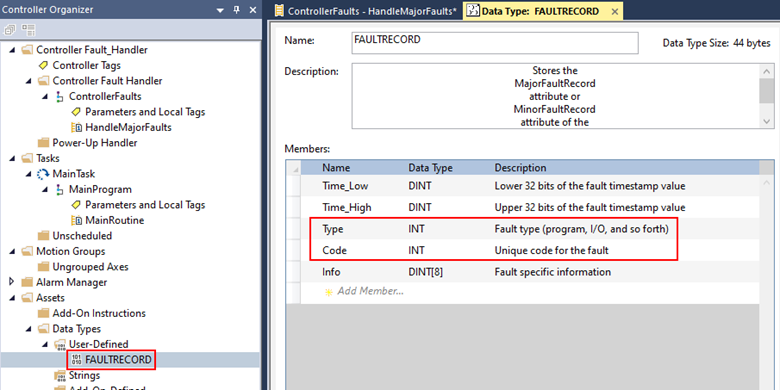Click the Motion Groups folder icon
The image size is (780, 390).
click(x=27, y=251)
